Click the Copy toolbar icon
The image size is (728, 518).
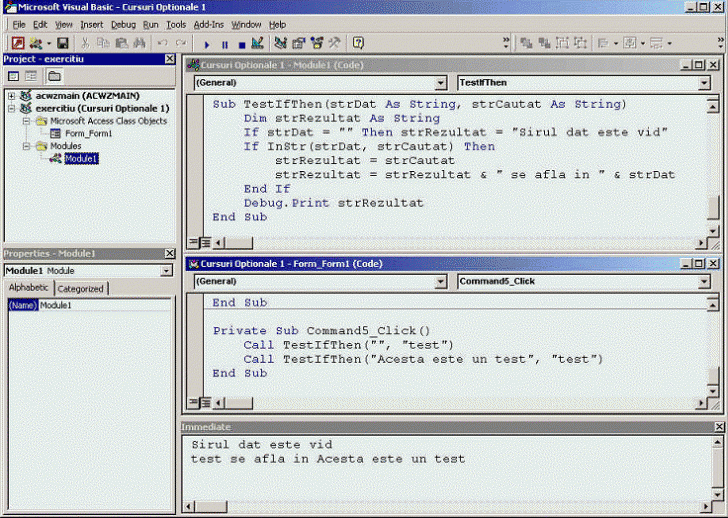click(103, 43)
